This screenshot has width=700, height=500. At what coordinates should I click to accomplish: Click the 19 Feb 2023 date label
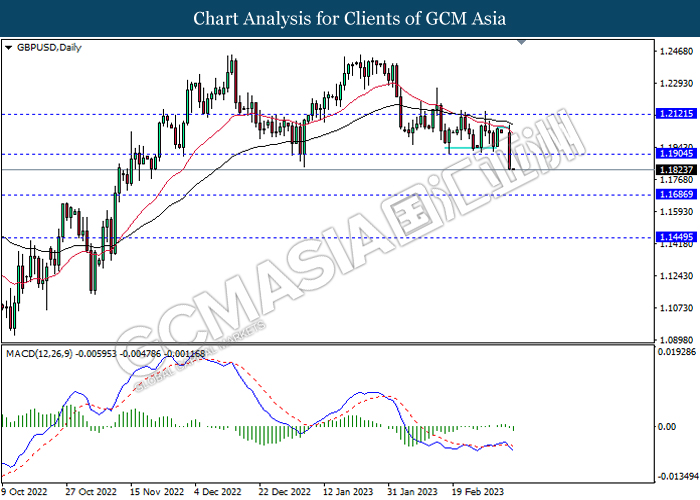pos(478,492)
